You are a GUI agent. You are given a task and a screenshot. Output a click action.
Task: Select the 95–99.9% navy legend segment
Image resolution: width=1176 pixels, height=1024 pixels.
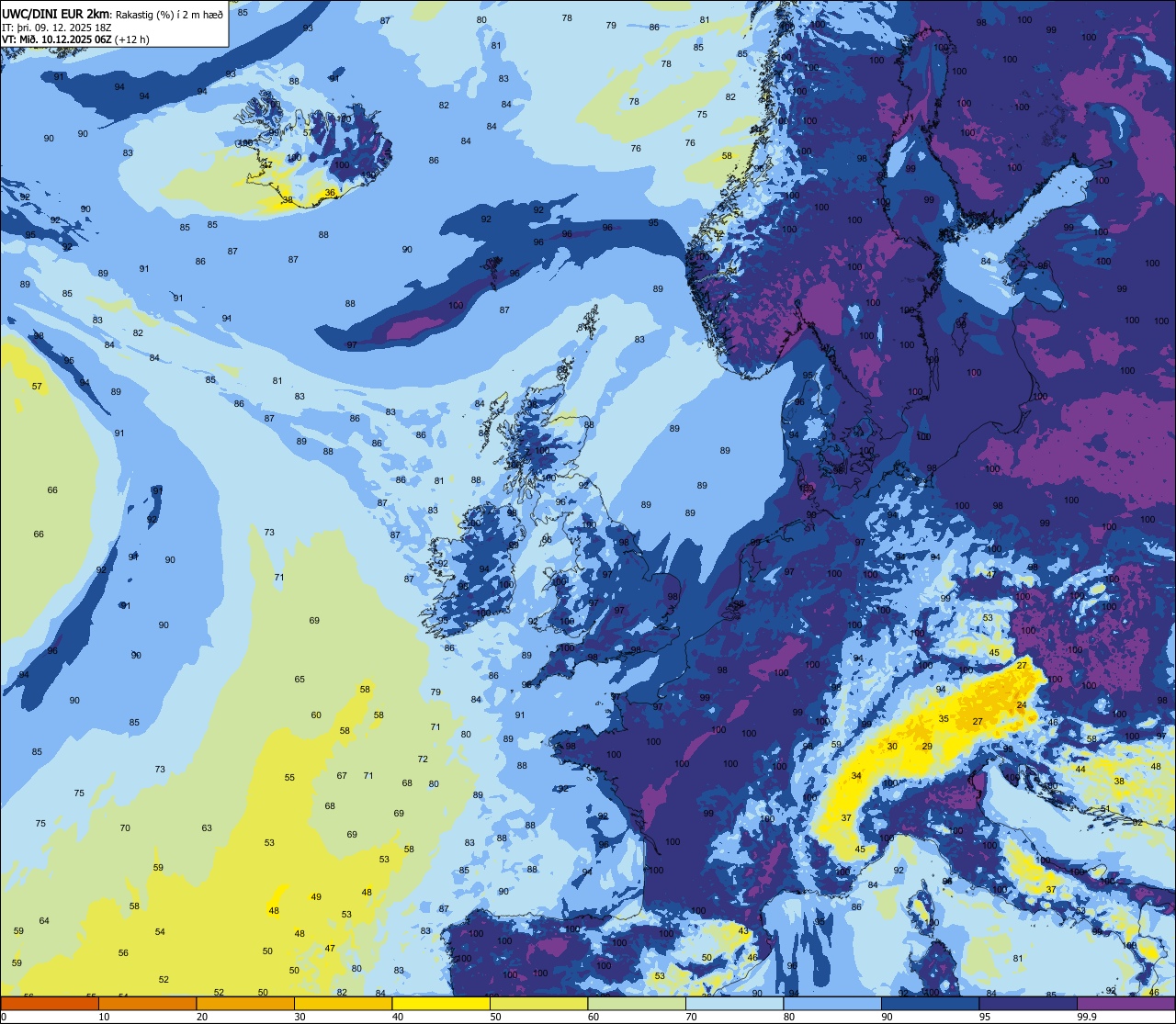1028,1004
